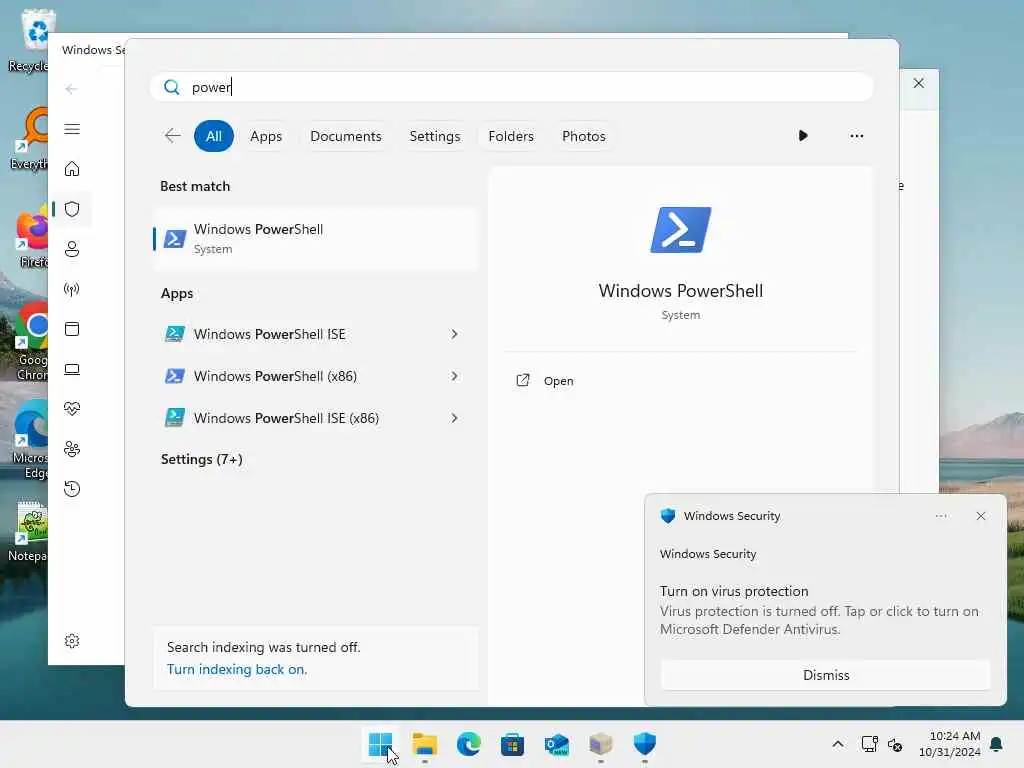This screenshot has height=768, width=1024.
Task: Switch to the Photos filter tab
Action: [x=584, y=136]
